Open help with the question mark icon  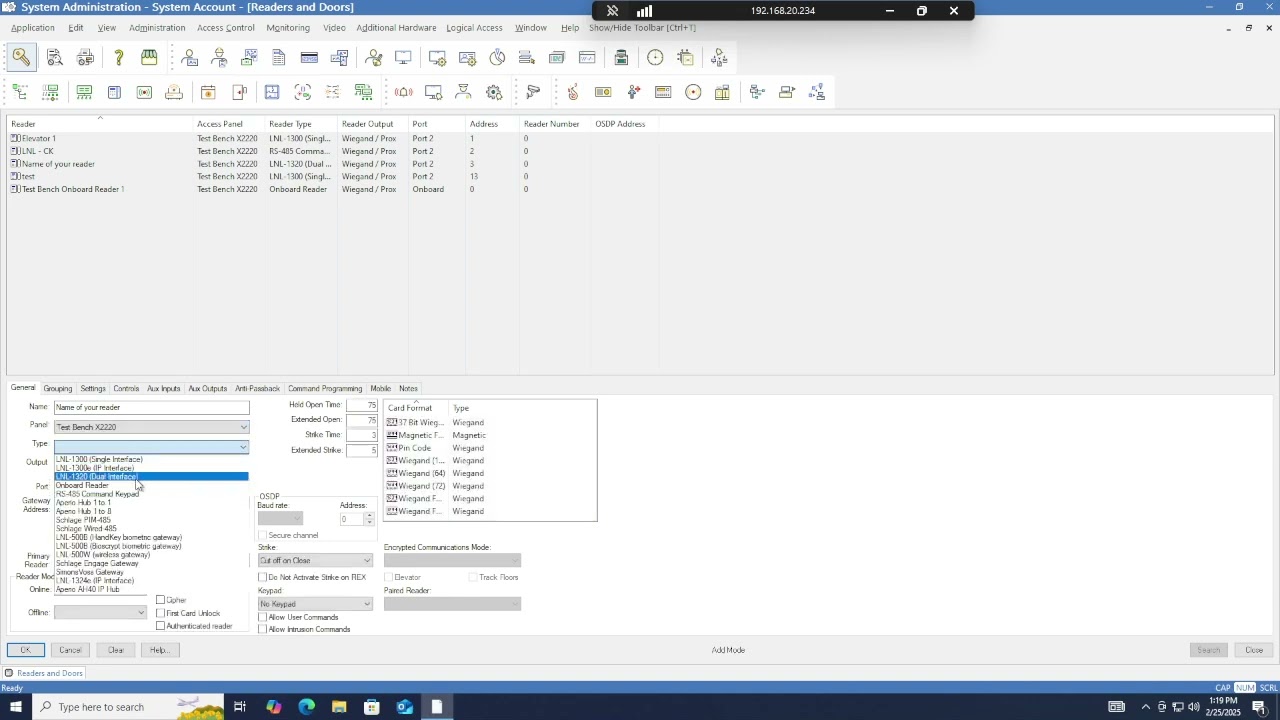(x=118, y=58)
